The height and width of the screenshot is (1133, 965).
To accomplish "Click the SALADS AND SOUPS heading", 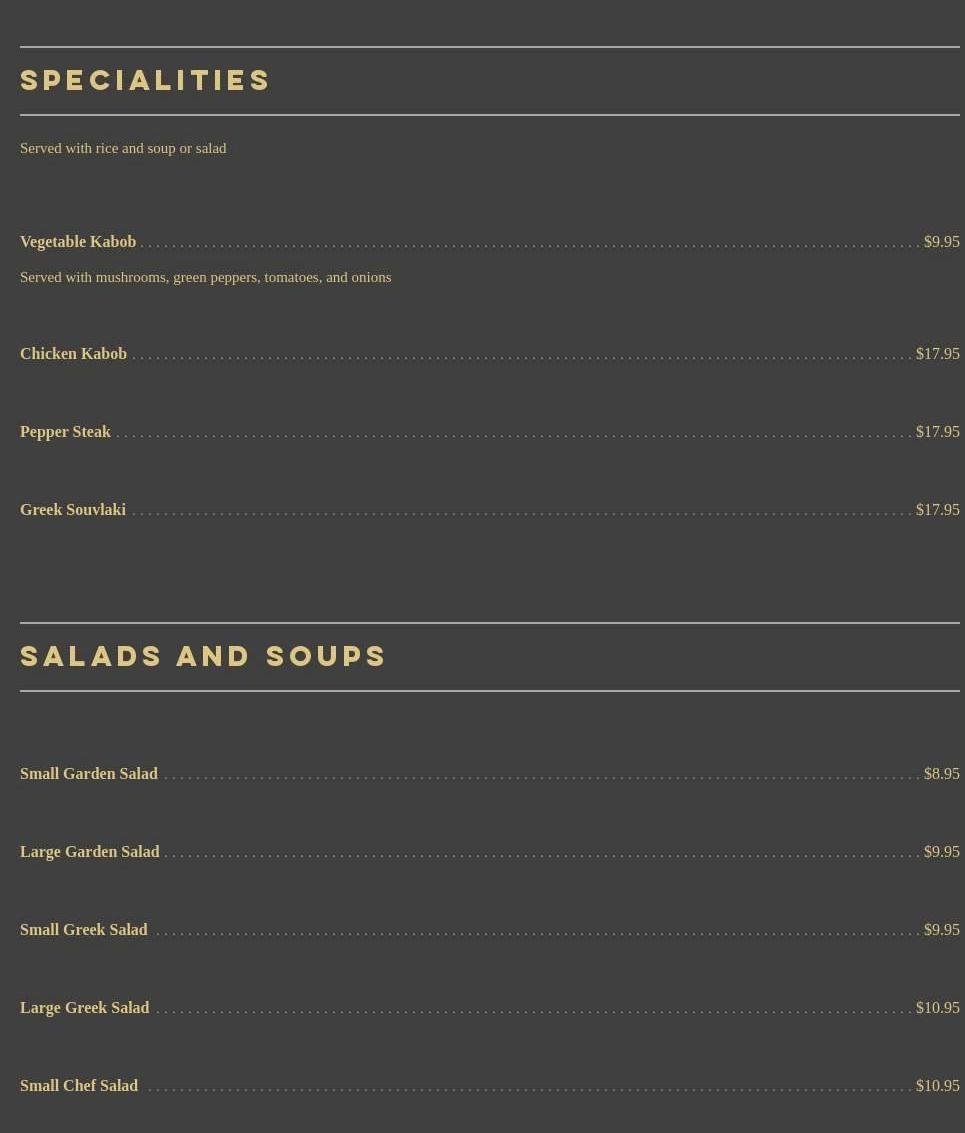I will click(203, 656).
